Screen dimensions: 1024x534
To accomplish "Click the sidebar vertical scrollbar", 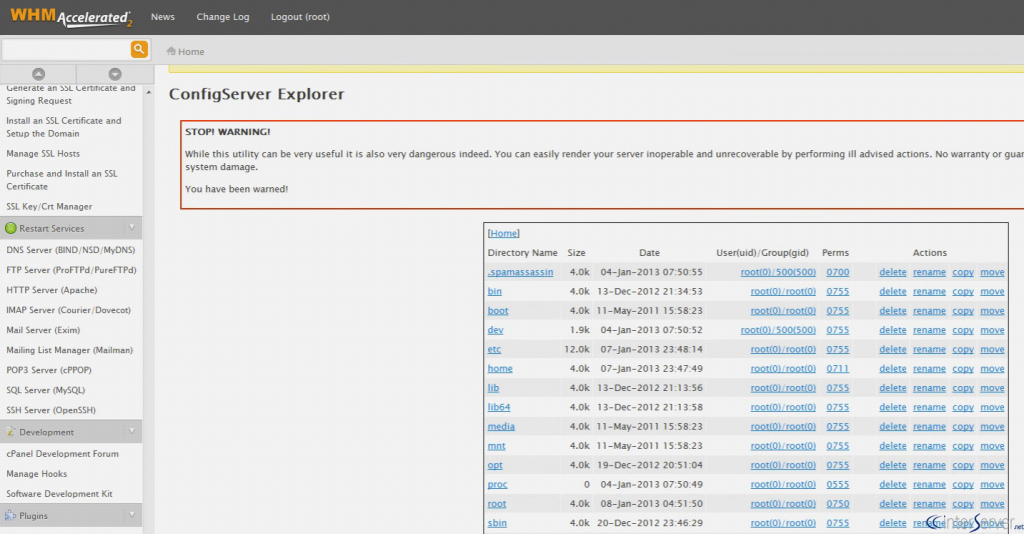I will point(149,310).
